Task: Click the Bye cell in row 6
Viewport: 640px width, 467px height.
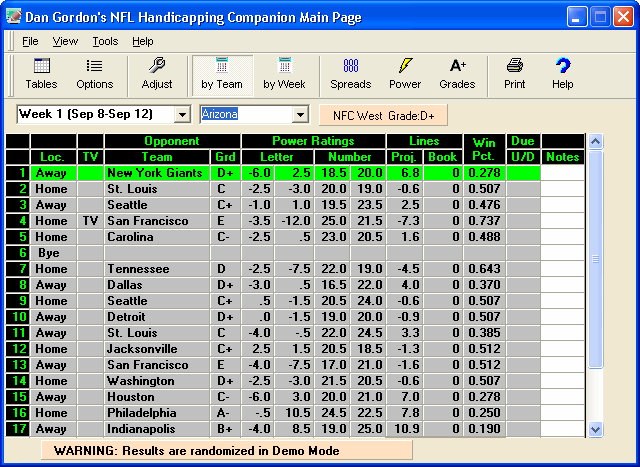Action: [x=53, y=253]
